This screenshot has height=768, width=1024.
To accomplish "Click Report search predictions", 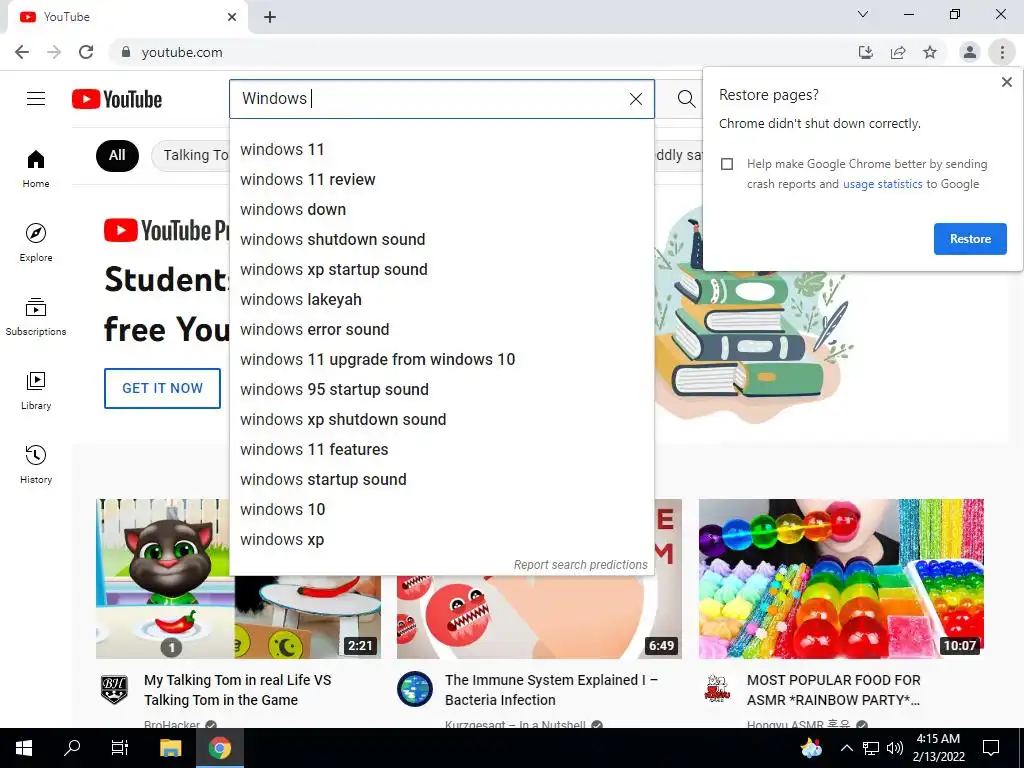I will coord(580,565).
